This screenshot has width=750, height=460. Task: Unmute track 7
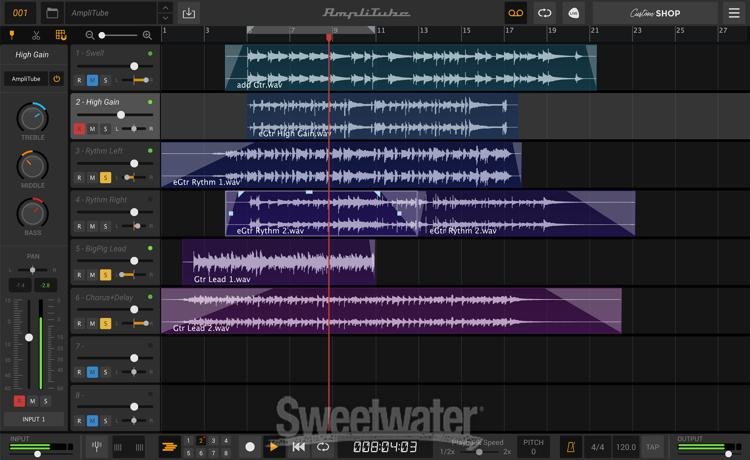92,372
